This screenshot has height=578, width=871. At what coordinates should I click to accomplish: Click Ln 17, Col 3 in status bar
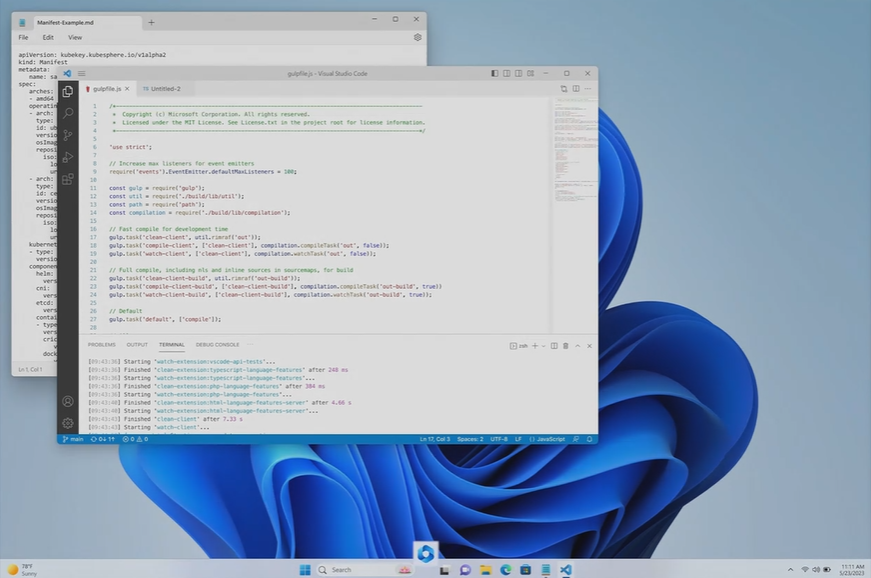[x=435, y=439]
